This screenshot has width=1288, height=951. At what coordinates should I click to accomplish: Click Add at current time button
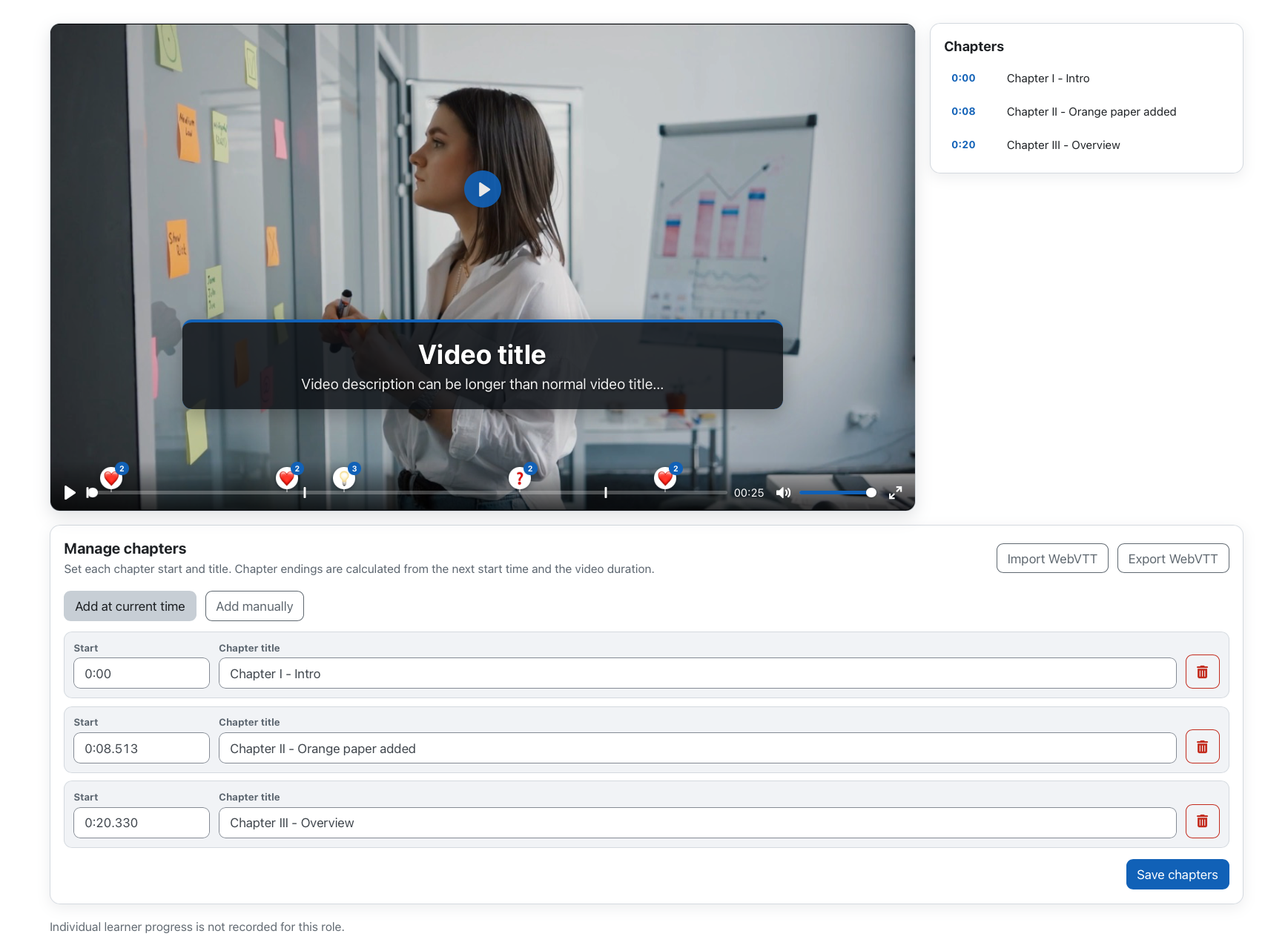pyautogui.click(x=130, y=606)
